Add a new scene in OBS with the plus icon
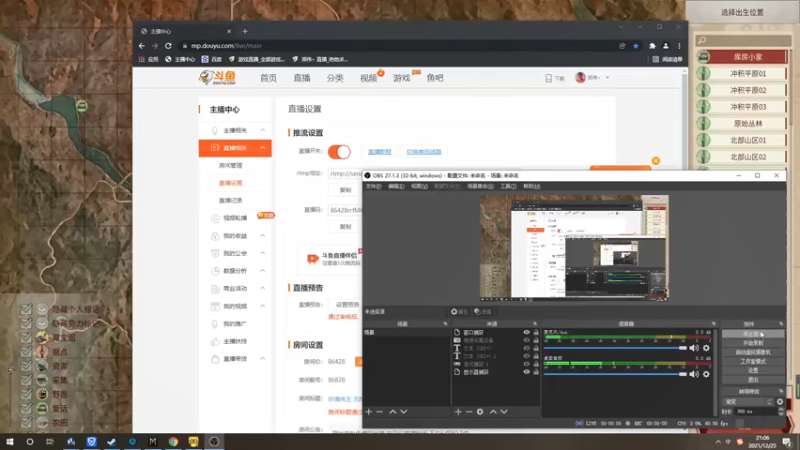 [369, 412]
